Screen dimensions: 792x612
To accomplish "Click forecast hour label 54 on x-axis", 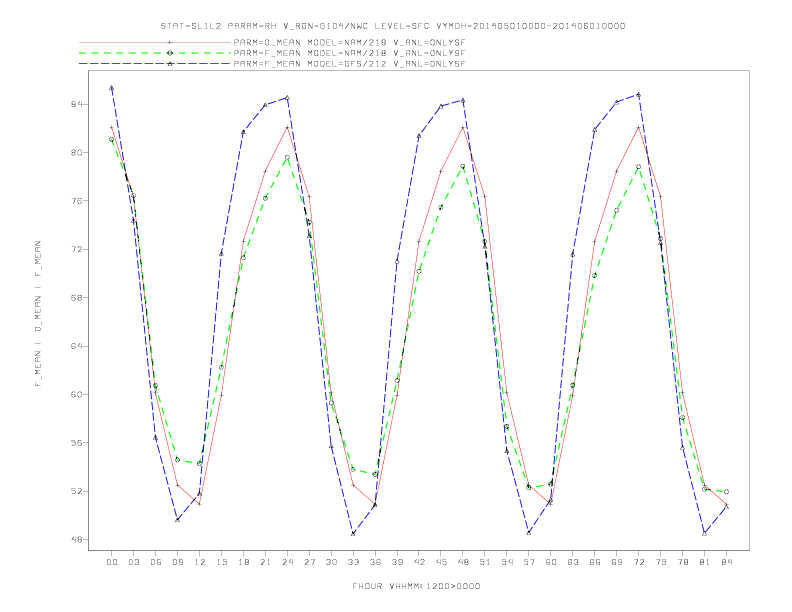I will tap(507, 562).
